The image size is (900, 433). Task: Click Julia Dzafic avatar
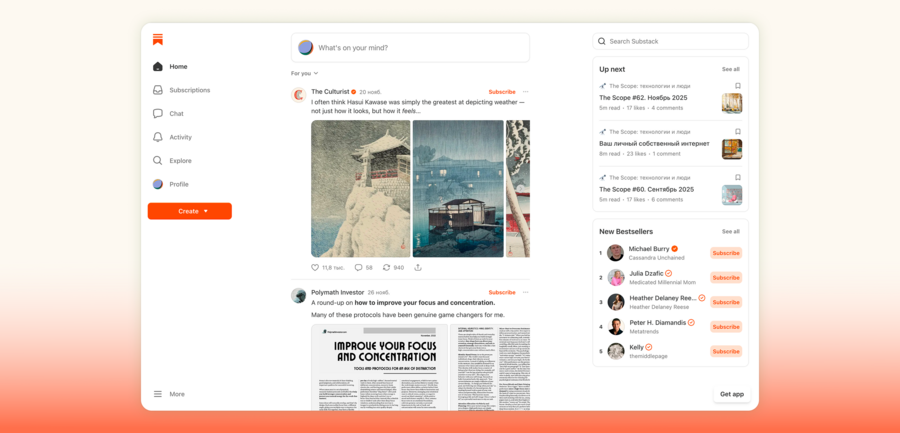click(x=615, y=277)
